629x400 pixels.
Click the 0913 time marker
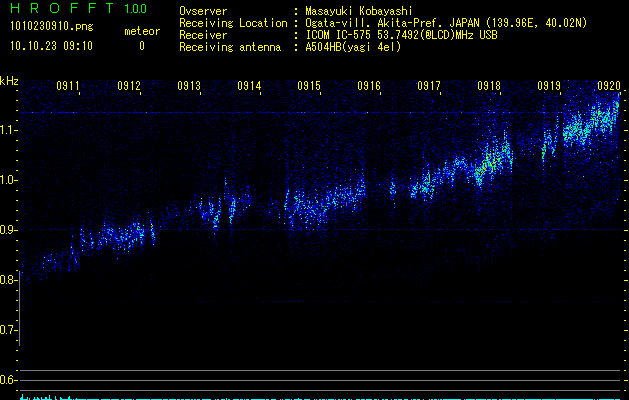coord(189,86)
